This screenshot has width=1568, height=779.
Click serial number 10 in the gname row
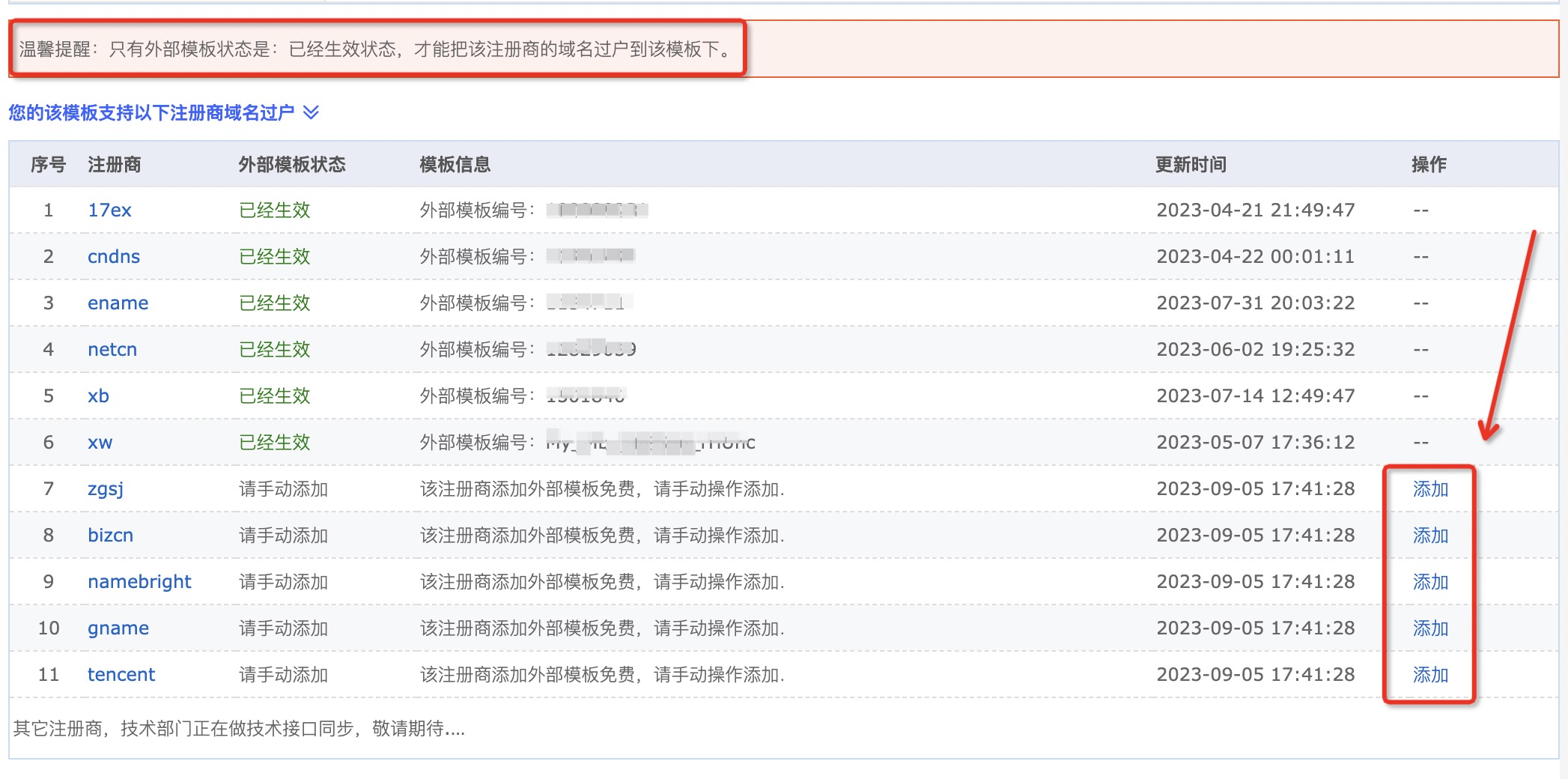tap(49, 628)
